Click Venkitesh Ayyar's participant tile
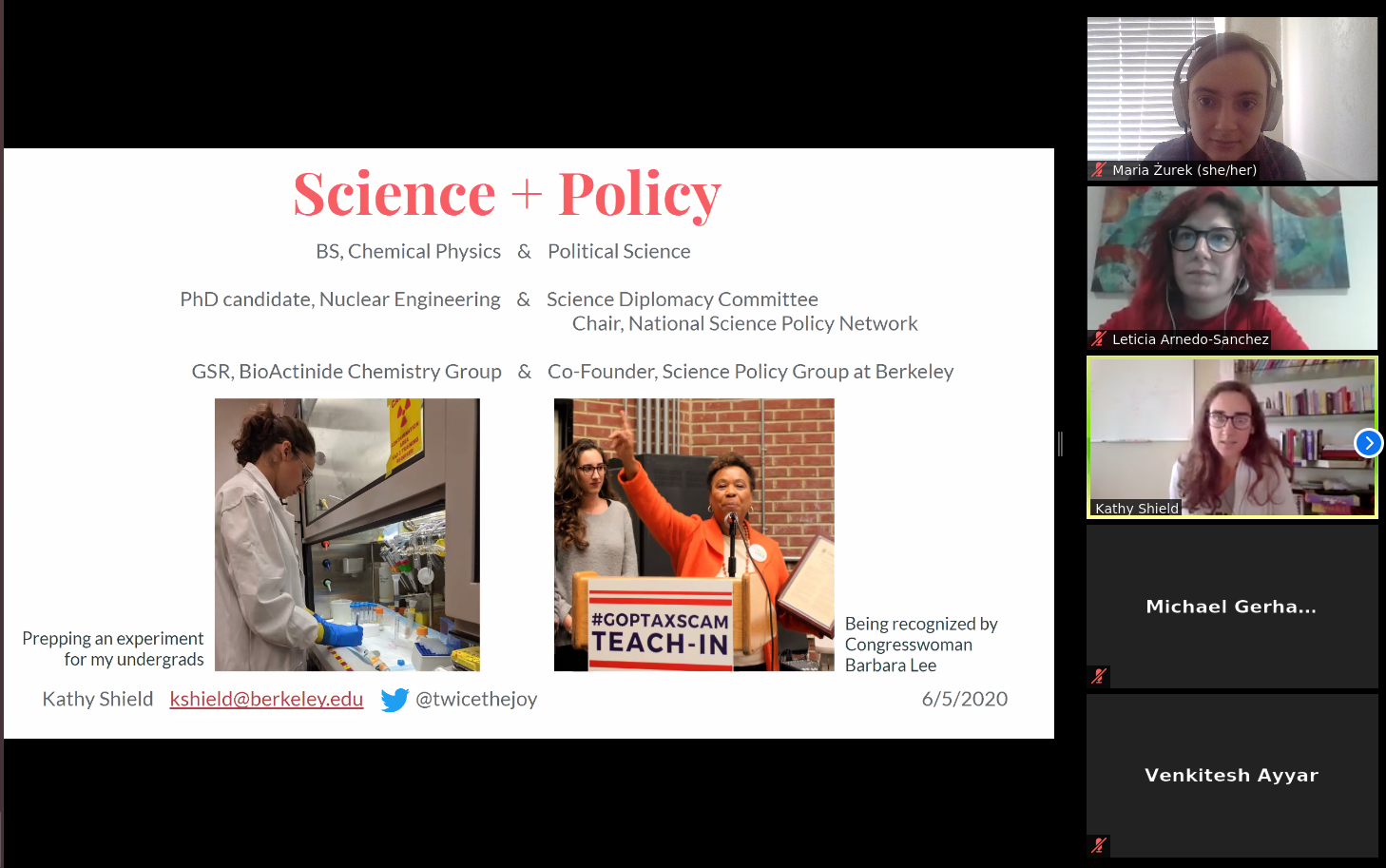 (1231, 775)
